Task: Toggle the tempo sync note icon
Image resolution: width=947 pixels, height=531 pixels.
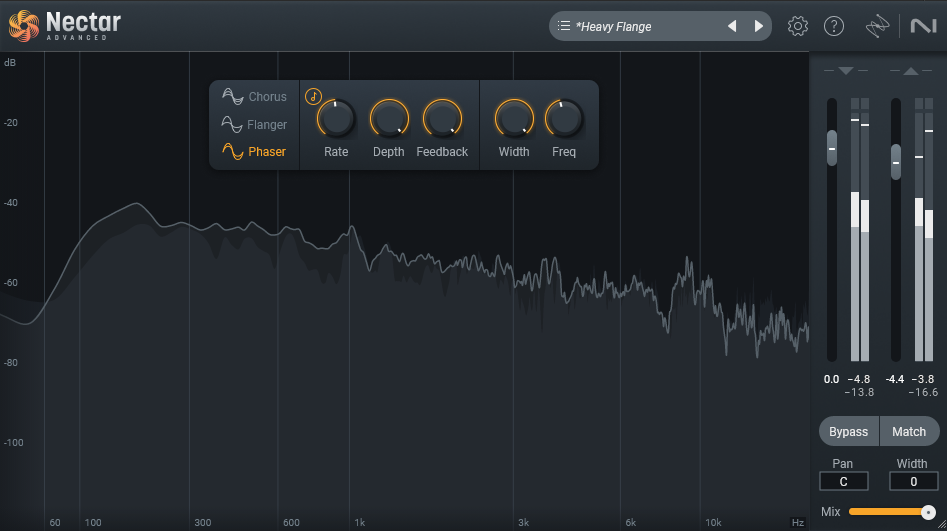Action: click(x=313, y=96)
